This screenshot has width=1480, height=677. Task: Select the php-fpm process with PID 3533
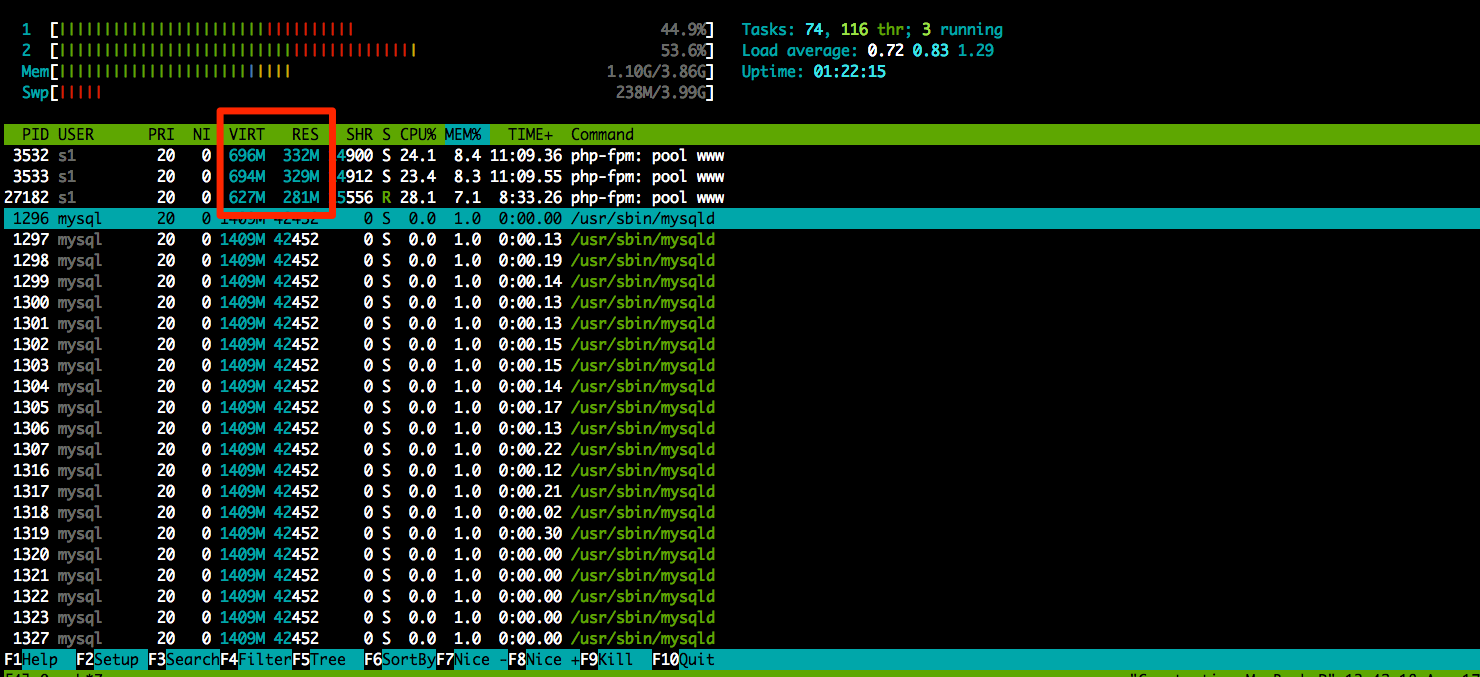point(740,177)
